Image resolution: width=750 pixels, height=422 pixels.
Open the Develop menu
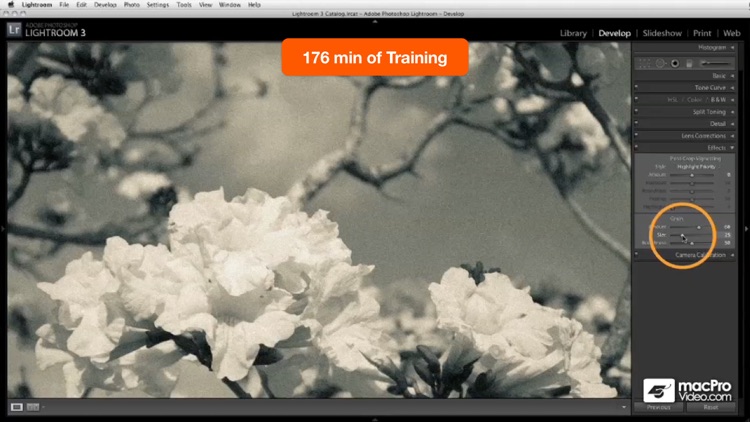coord(105,5)
